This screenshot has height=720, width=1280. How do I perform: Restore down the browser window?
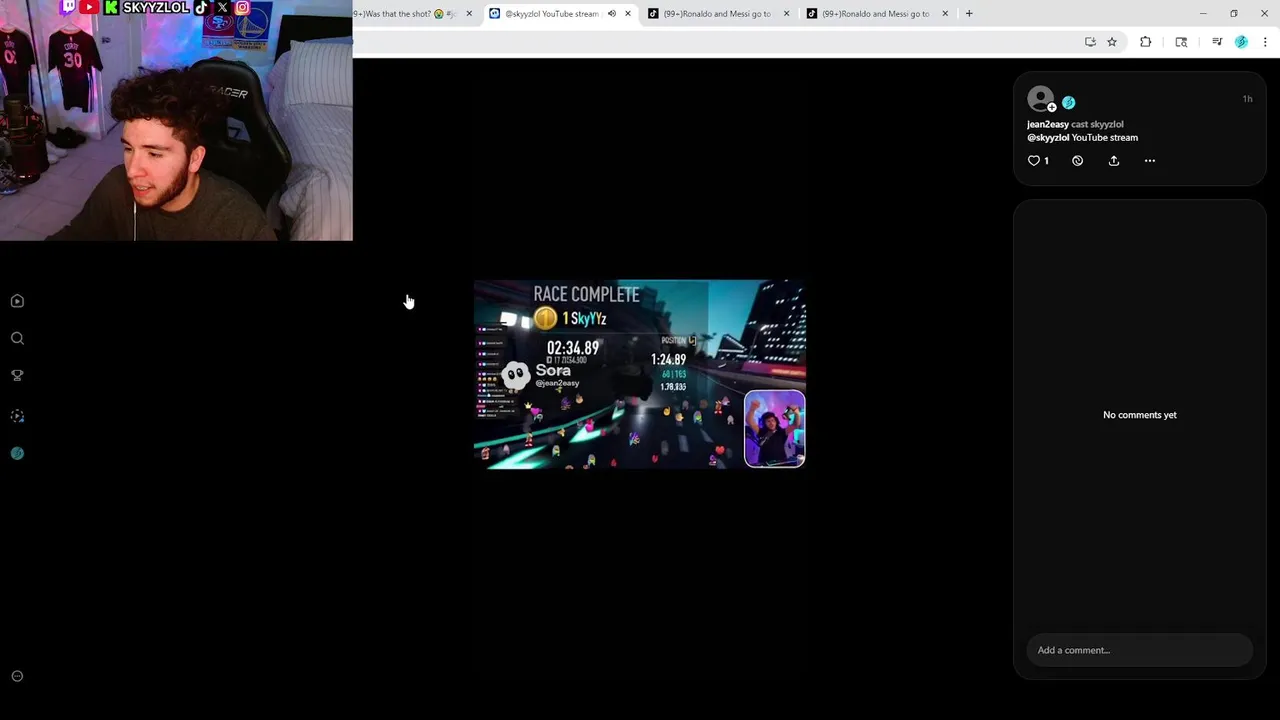[x=1234, y=14]
